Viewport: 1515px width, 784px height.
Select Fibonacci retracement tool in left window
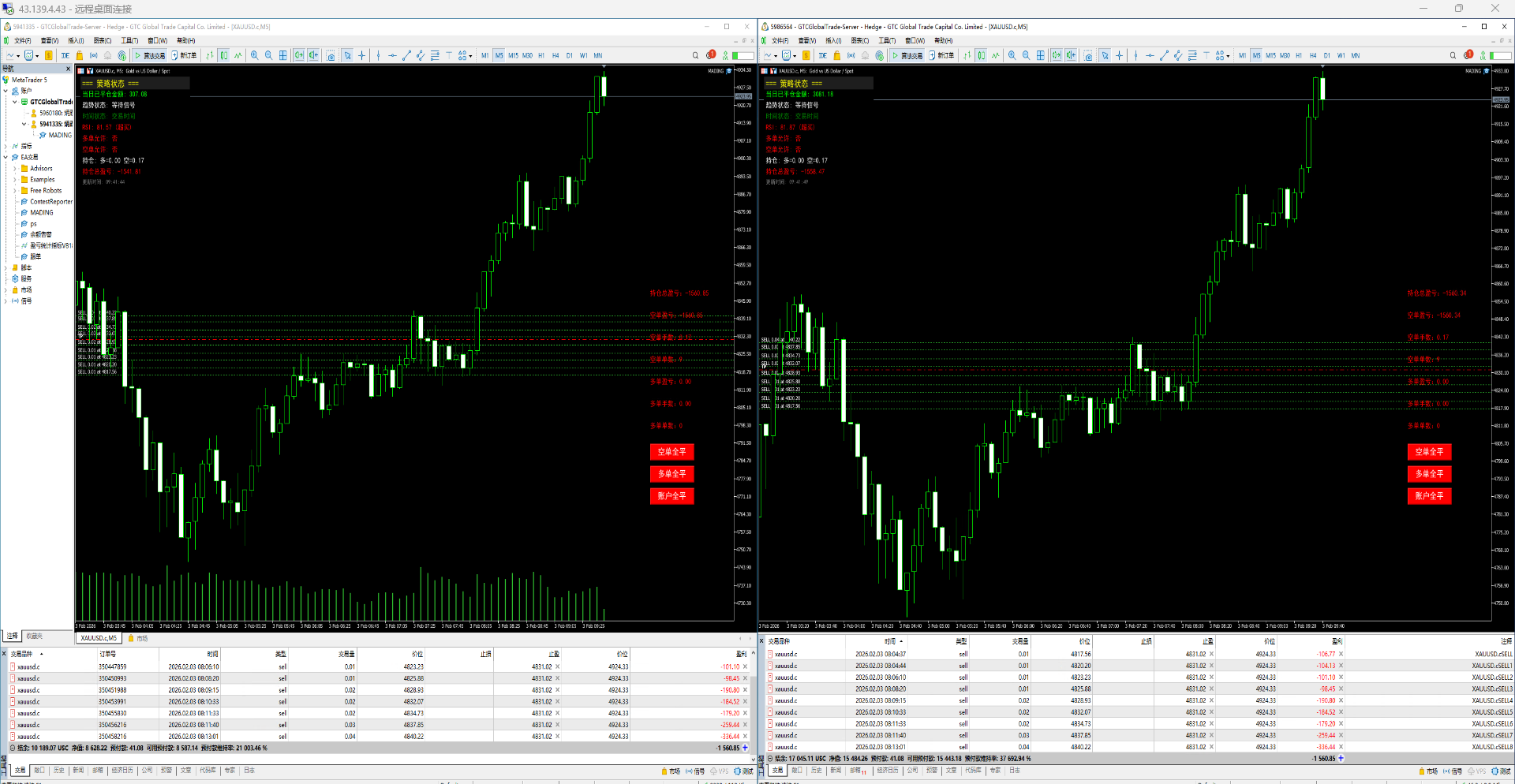tap(435, 55)
